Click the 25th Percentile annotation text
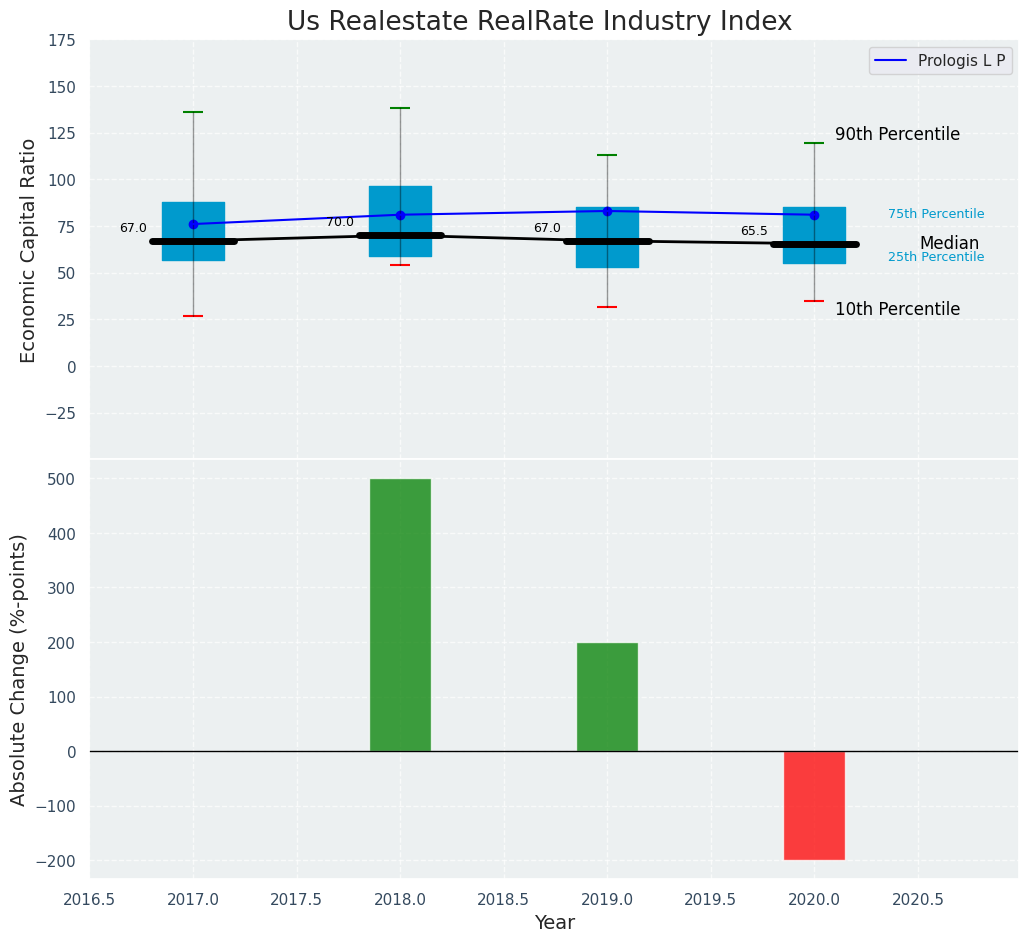Viewport: 1029px width, 942px height. pyautogui.click(x=935, y=257)
